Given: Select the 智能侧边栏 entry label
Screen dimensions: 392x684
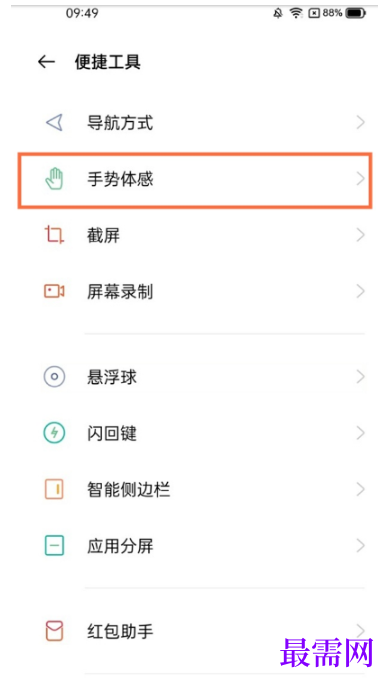Looking at the screenshot, I should click(129, 489).
